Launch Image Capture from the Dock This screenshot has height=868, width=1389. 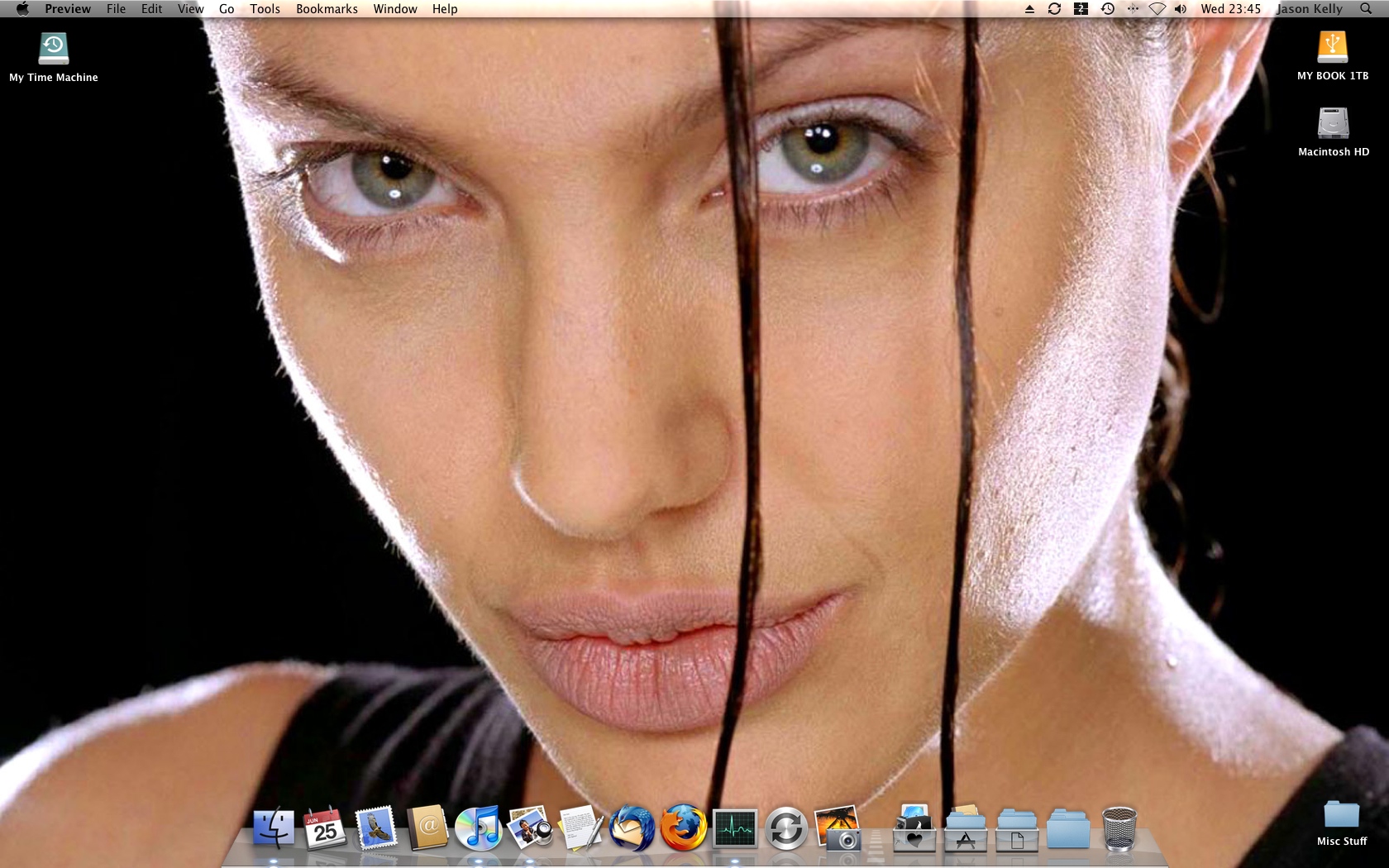838,827
